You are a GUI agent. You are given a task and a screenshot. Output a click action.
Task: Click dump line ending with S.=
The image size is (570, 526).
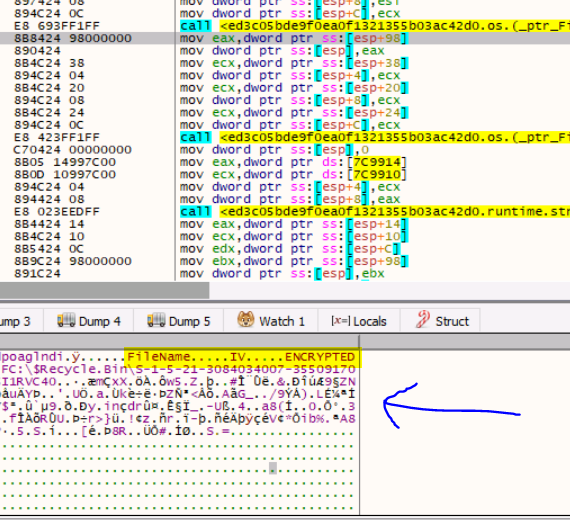[x=178, y=431]
